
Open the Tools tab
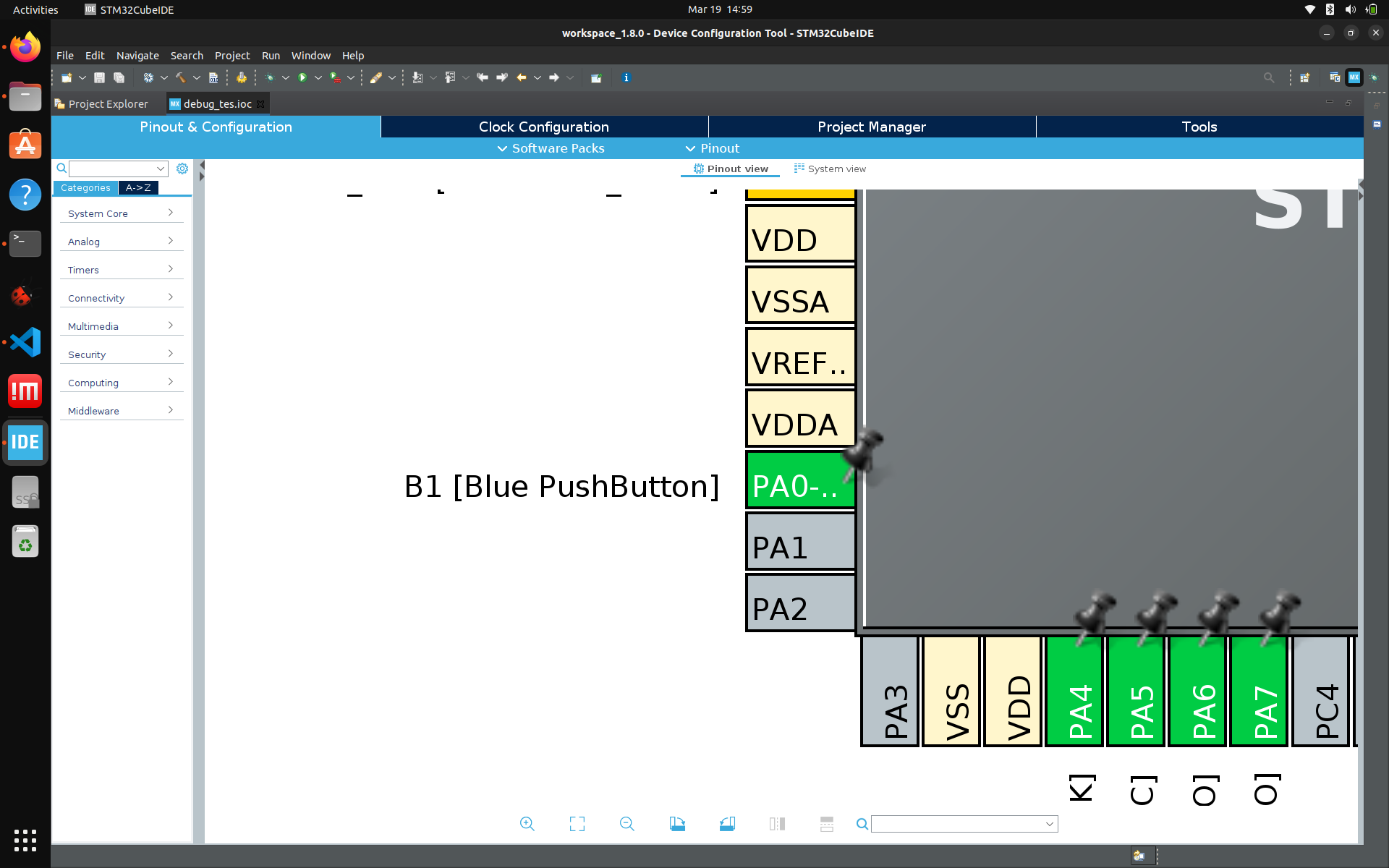pyautogui.click(x=1199, y=127)
